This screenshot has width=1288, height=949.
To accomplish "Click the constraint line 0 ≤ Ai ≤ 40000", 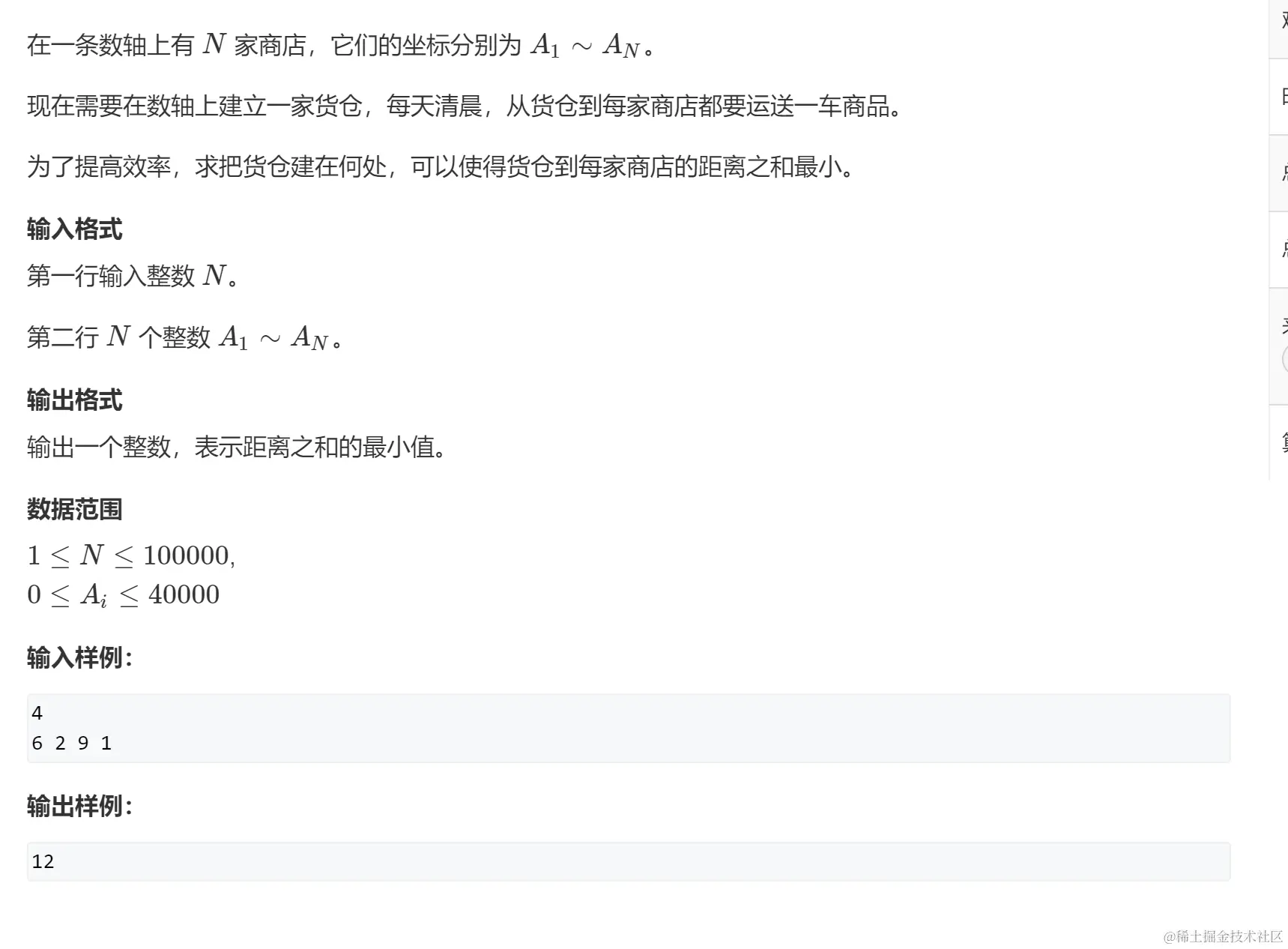I will 124,595.
